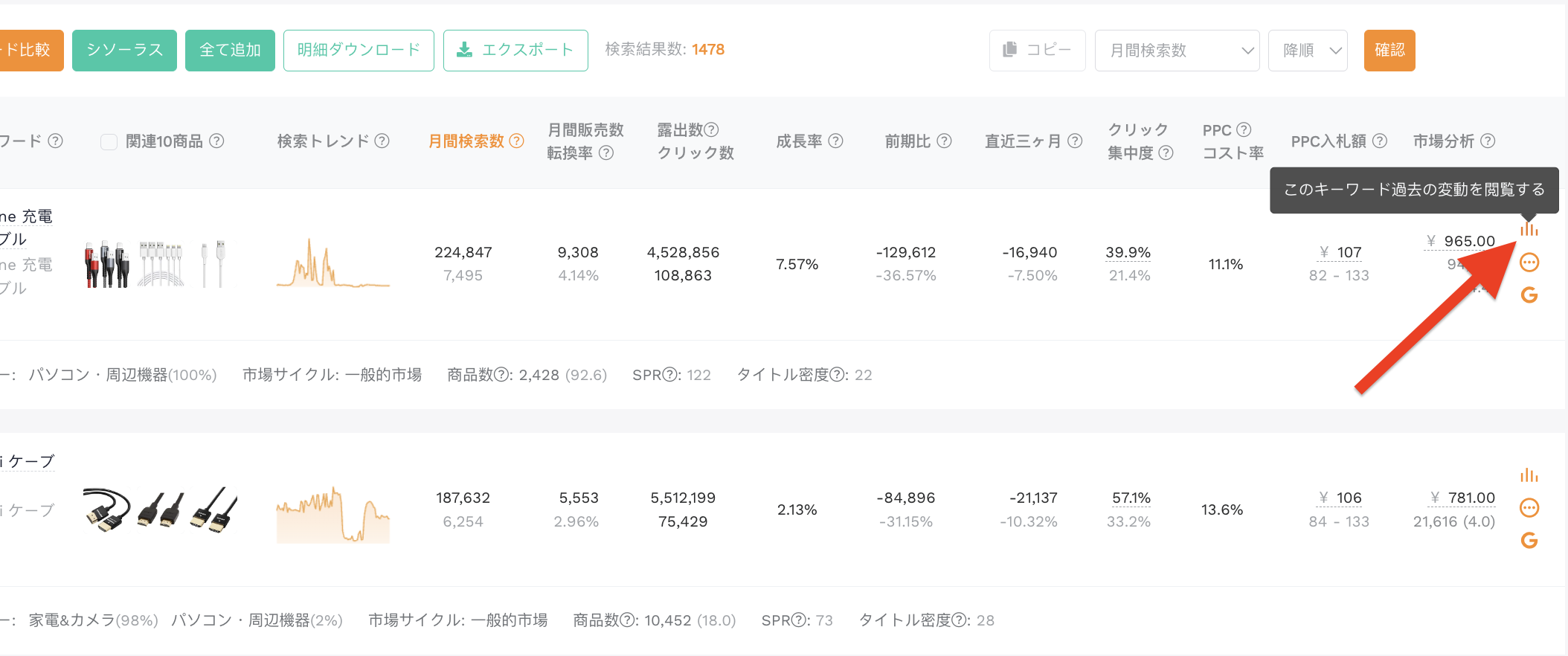Show help for クリック集中度 column

tap(1166, 152)
